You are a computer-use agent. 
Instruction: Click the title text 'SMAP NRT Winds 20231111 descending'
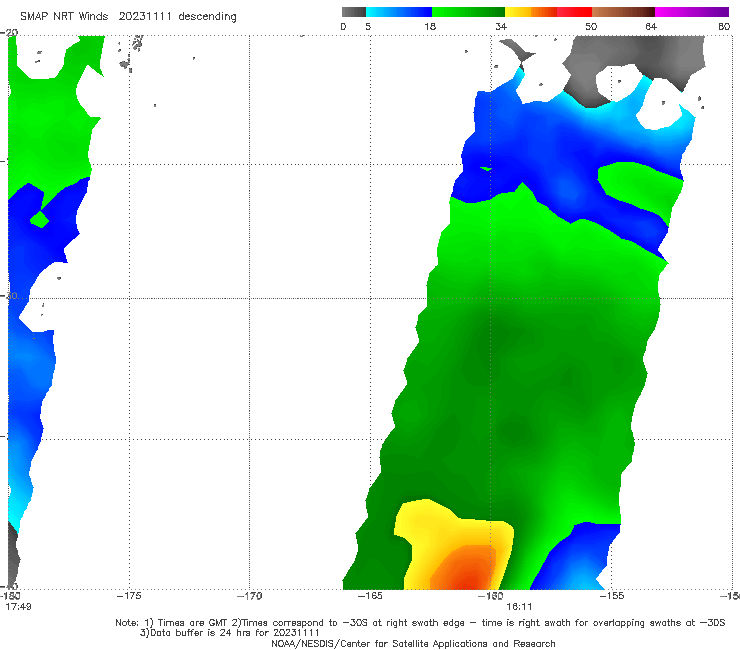(128, 16)
